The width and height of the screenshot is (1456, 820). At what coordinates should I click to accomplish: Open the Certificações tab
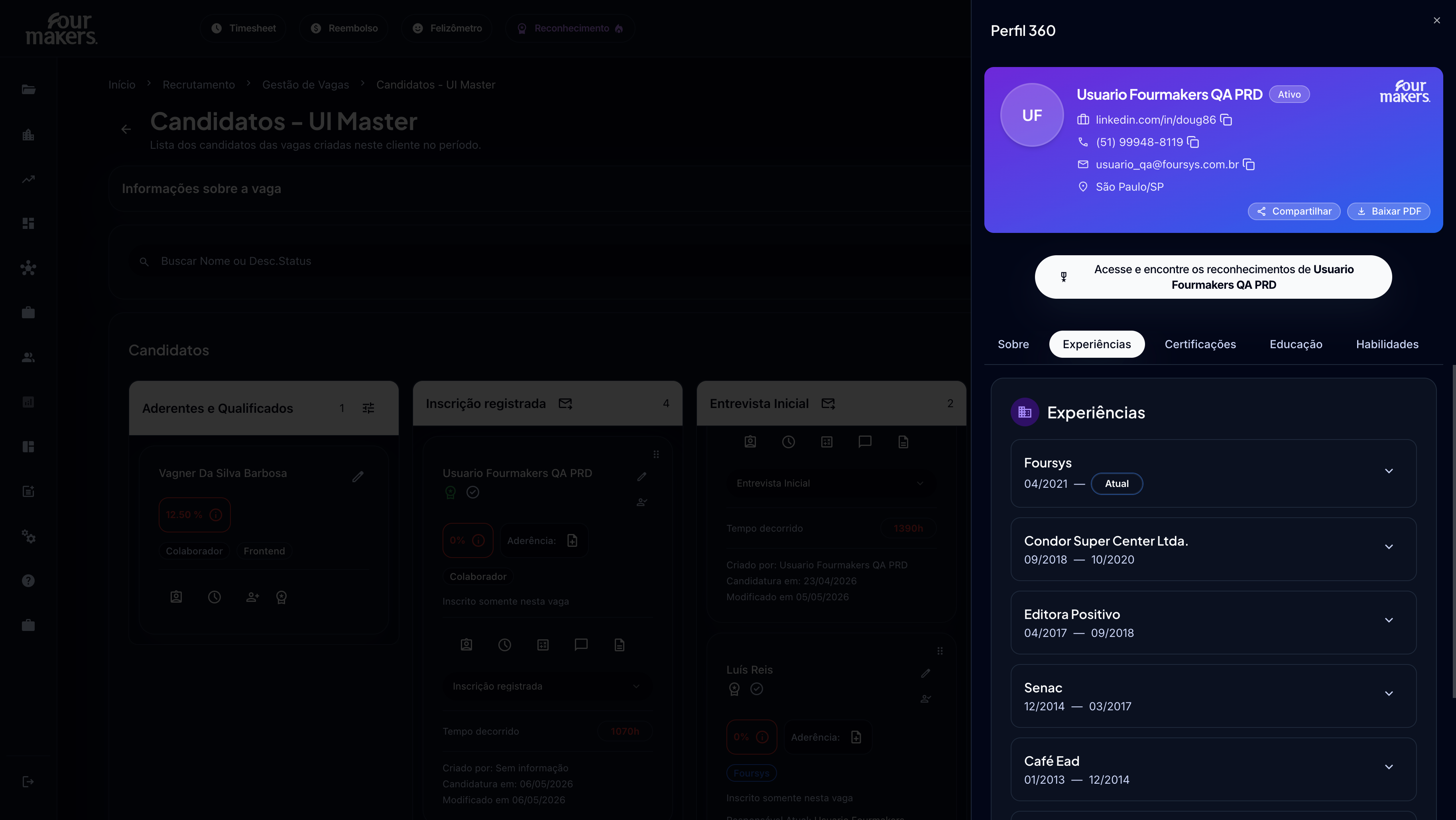point(1200,345)
